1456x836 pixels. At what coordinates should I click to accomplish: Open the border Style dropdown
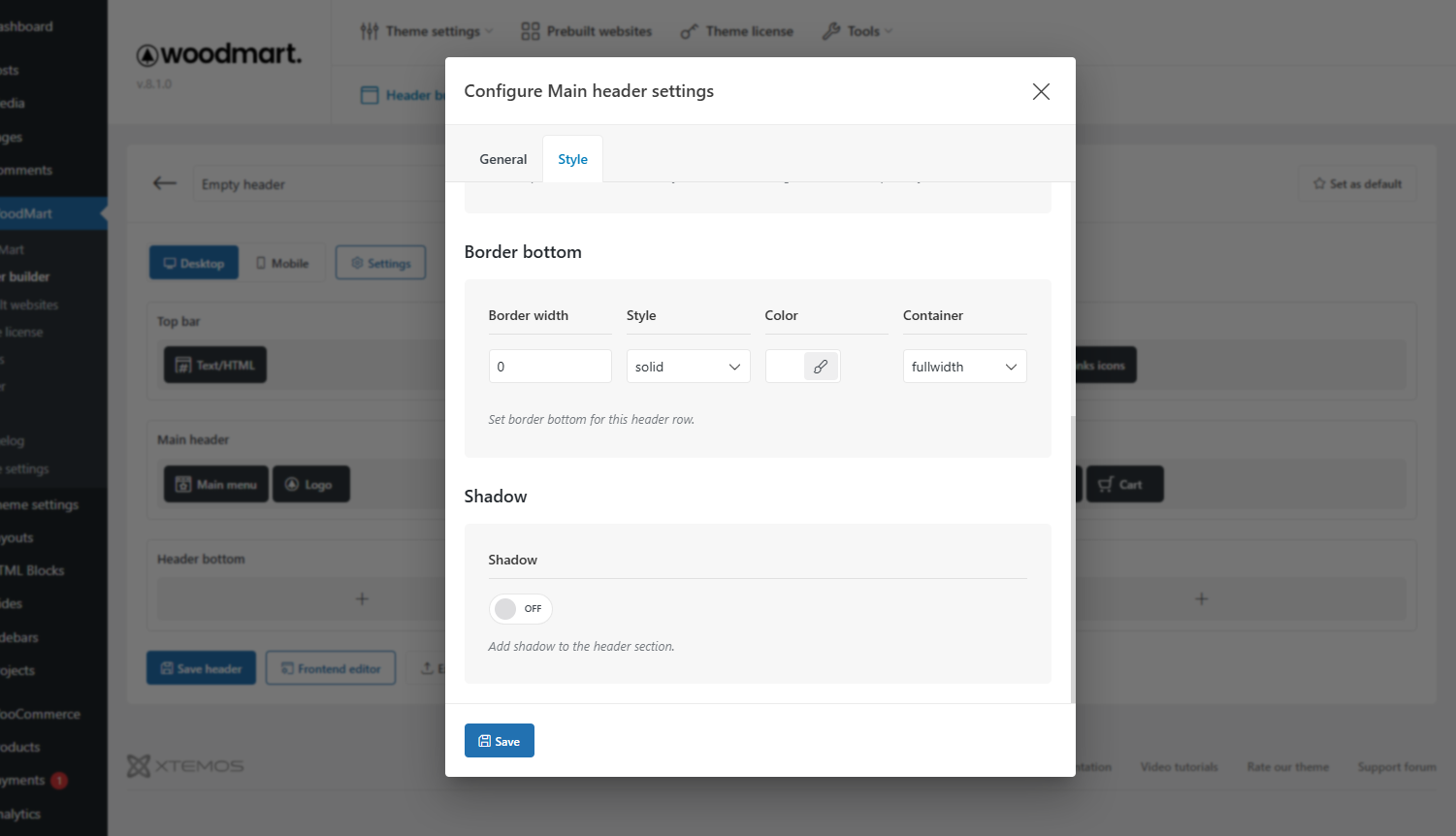[x=688, y=367]
